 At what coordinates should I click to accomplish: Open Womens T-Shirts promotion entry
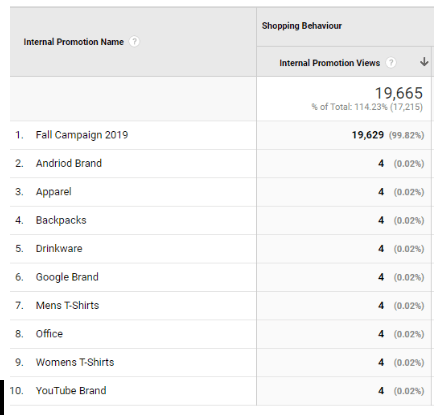click(x=75, y=362)
